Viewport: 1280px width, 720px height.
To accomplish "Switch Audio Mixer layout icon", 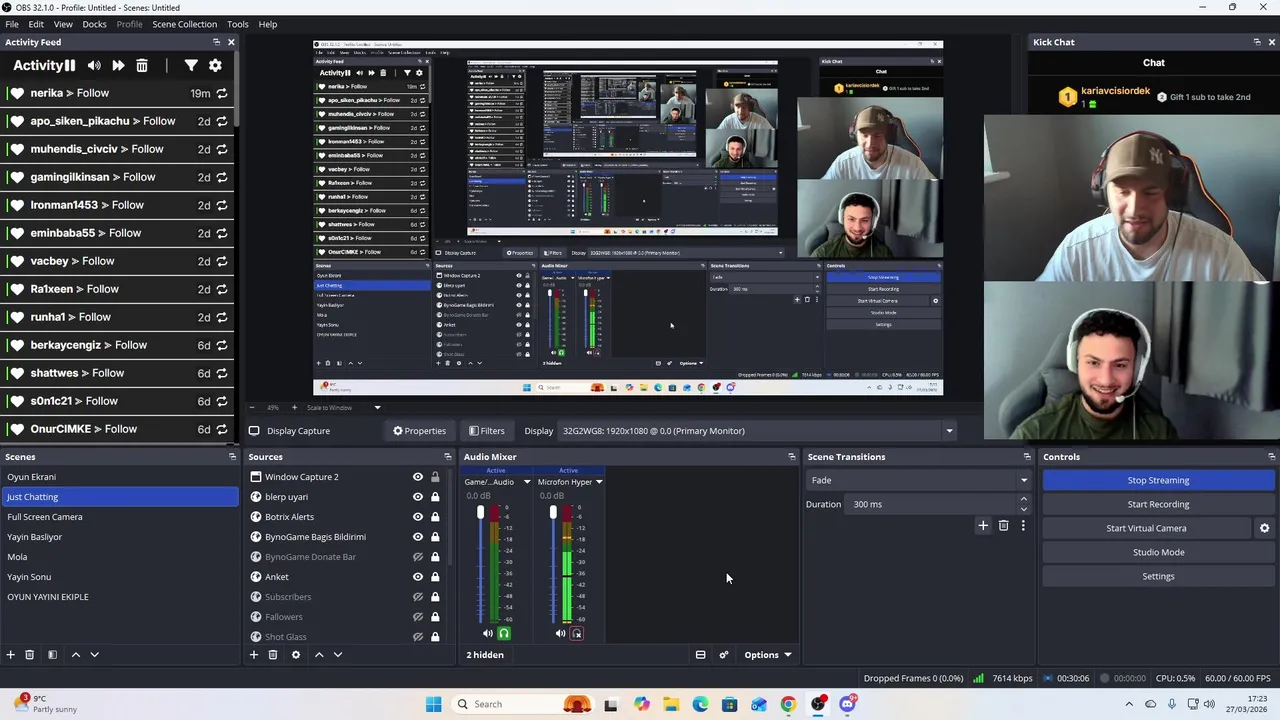I will (x=701, y=655).
